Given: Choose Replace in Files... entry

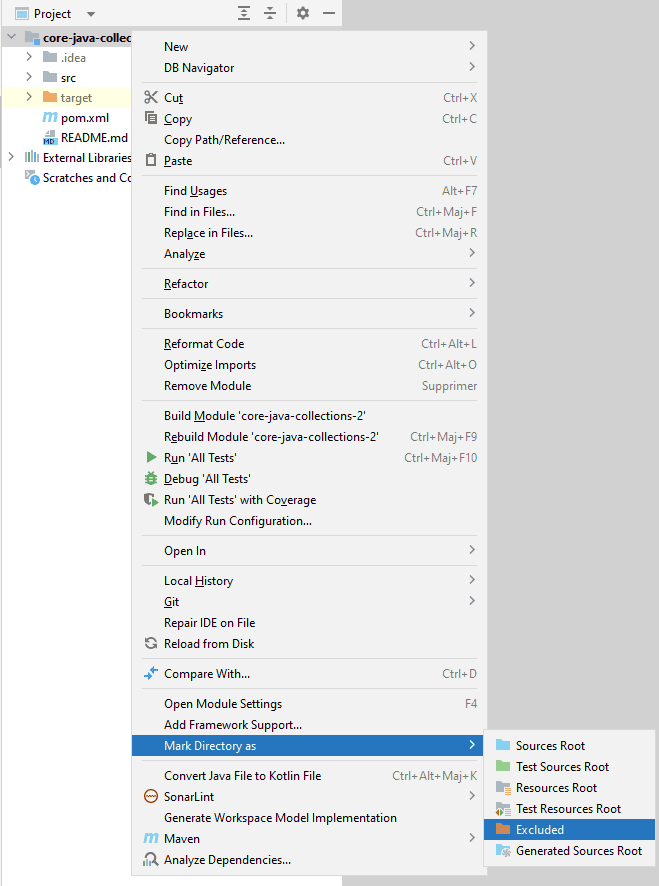Looking at the screenshot, I should 309,233.
